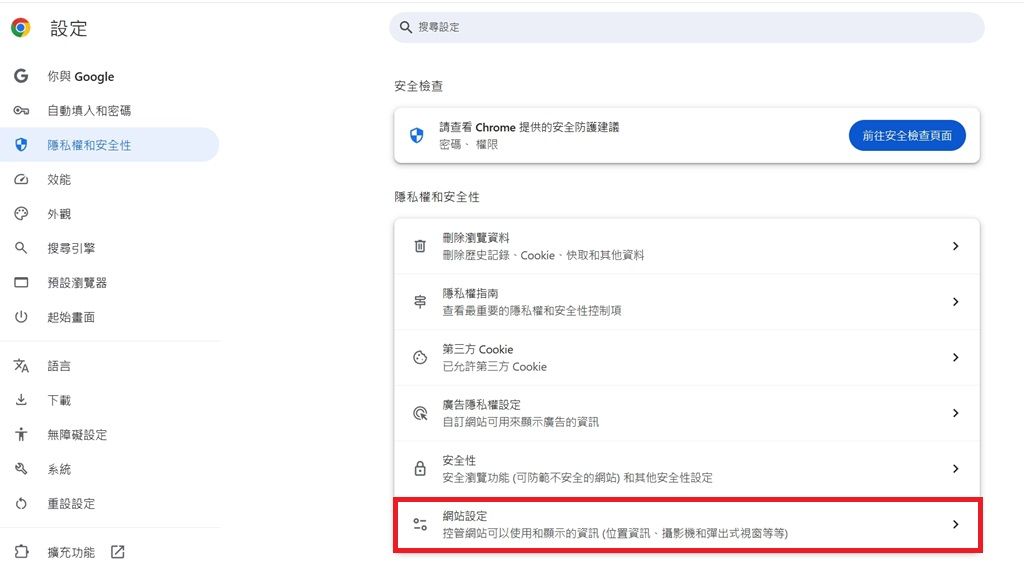The width and height of the screenshot is (1024, 572).
Task: Click the signpost icon for 隱私權指南
Action: [420, 302]
